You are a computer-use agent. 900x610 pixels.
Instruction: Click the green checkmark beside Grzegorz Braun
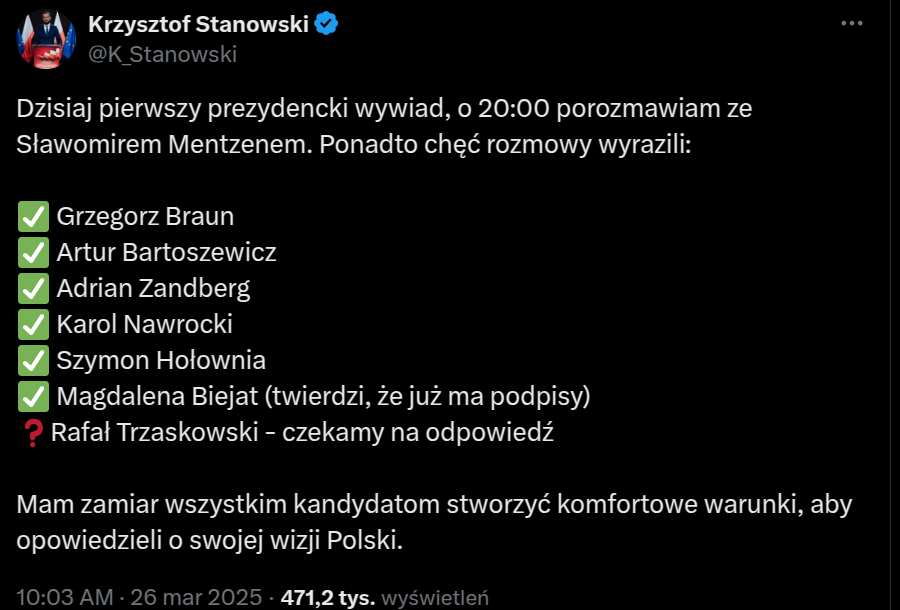(33, 216)
